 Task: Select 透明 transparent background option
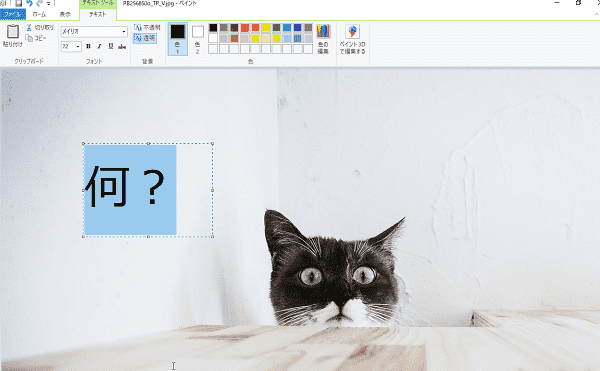click(x=145, y=38)
